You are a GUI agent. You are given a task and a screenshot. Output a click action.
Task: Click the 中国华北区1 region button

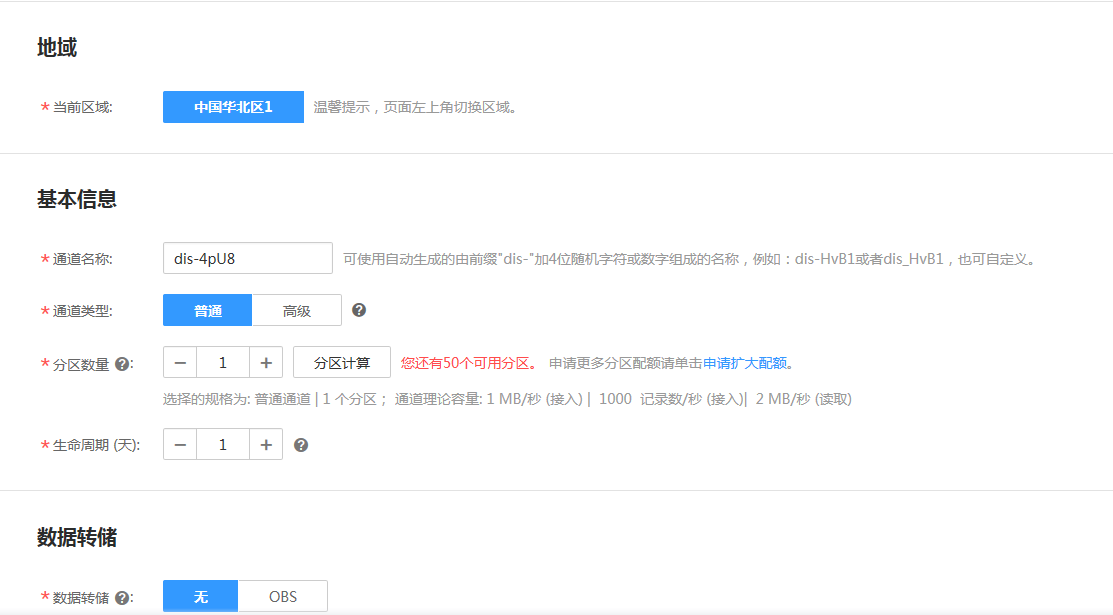234,107
